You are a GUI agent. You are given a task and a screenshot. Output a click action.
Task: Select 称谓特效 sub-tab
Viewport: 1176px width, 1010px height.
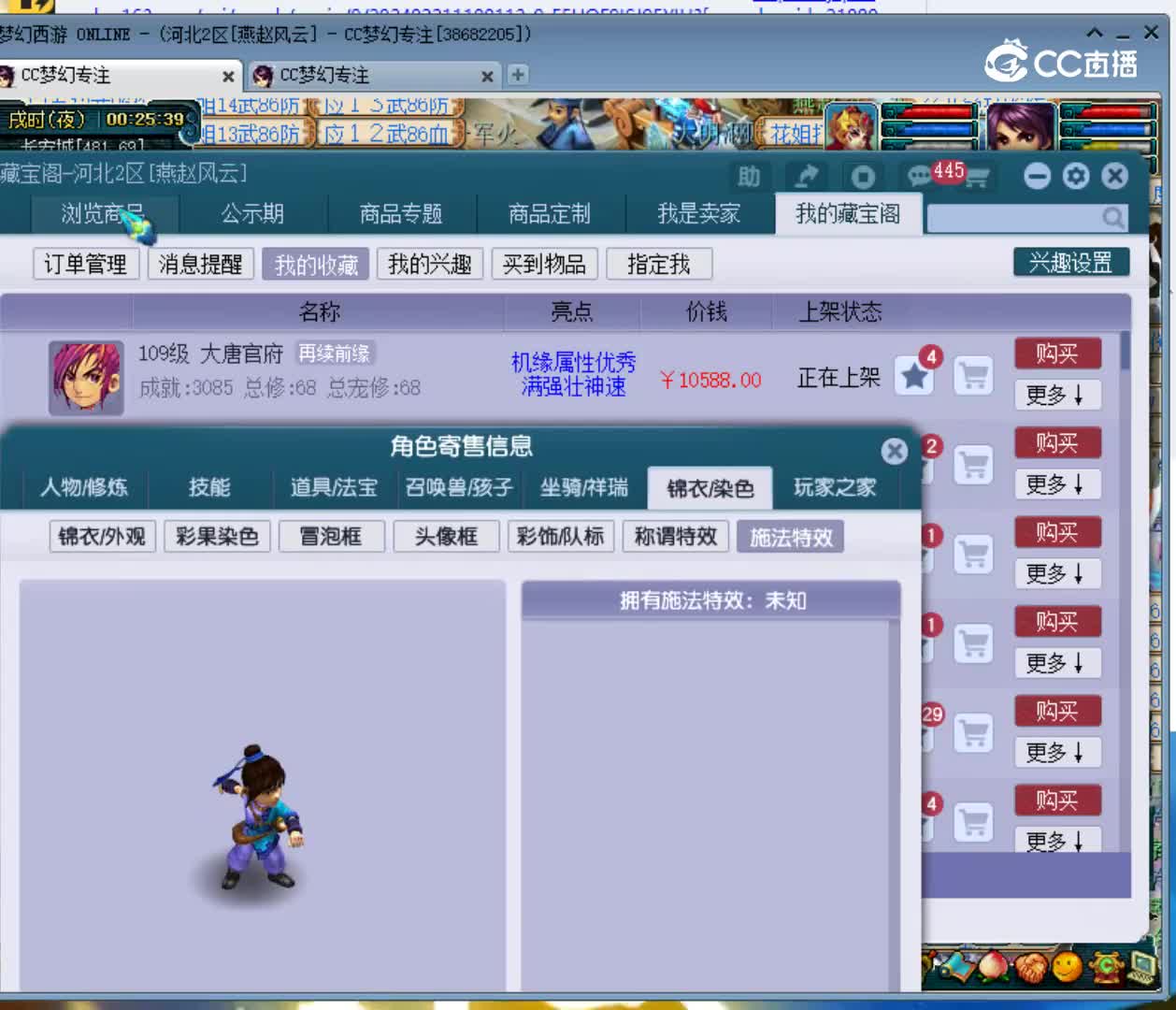675,537
